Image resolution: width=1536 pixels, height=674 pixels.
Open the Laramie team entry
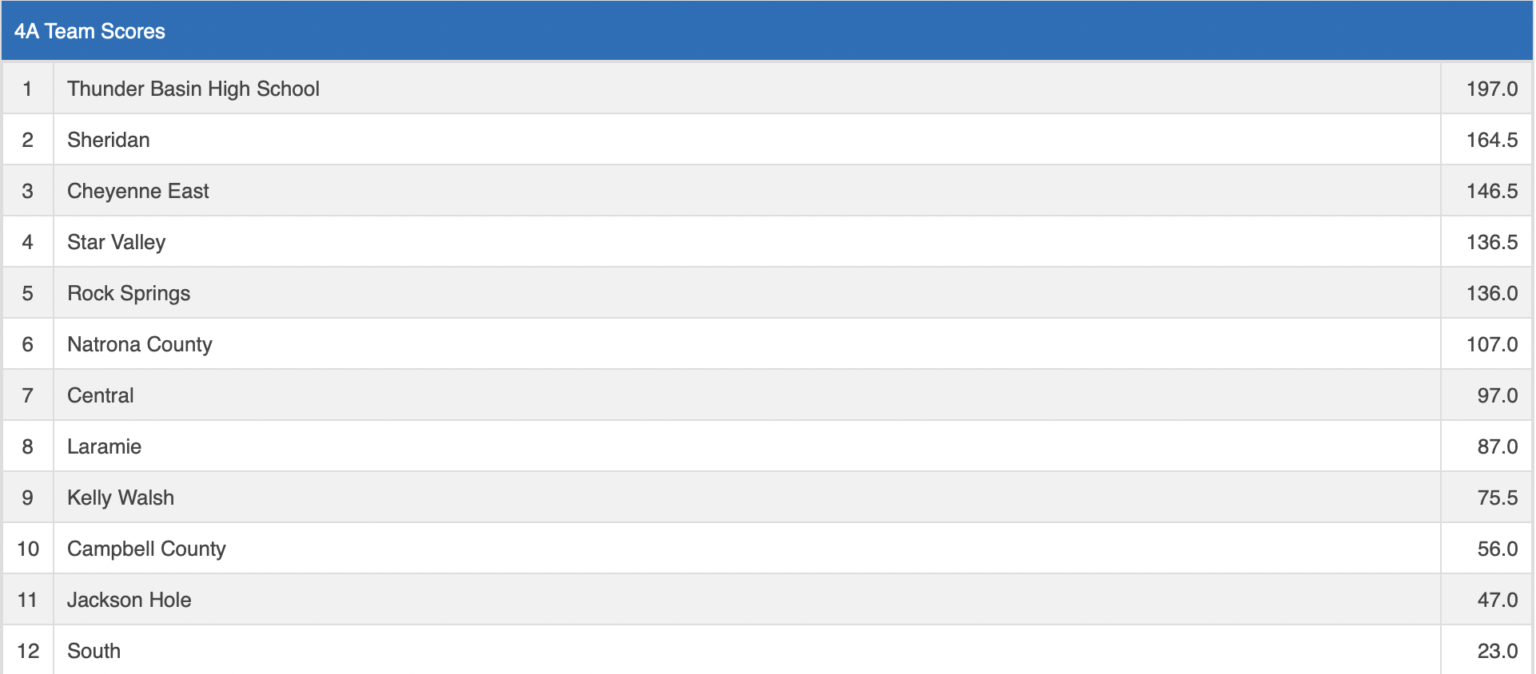(x=104, y=446)
